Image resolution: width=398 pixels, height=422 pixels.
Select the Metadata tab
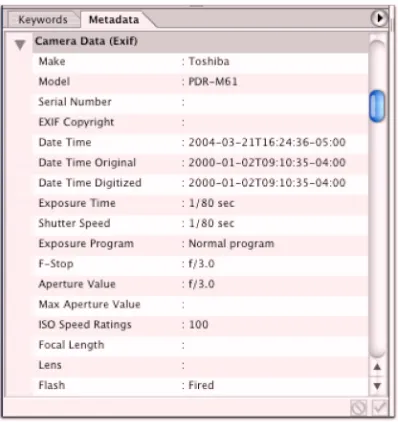114,19
